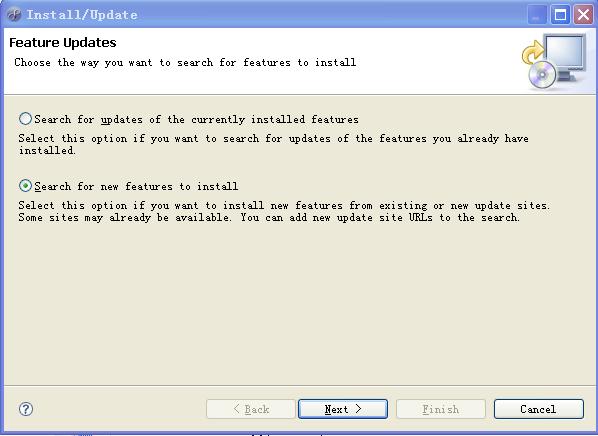598x436 pixels.
Task: Dismiss the wizard using the Cancel button
Action: [539, 409]
